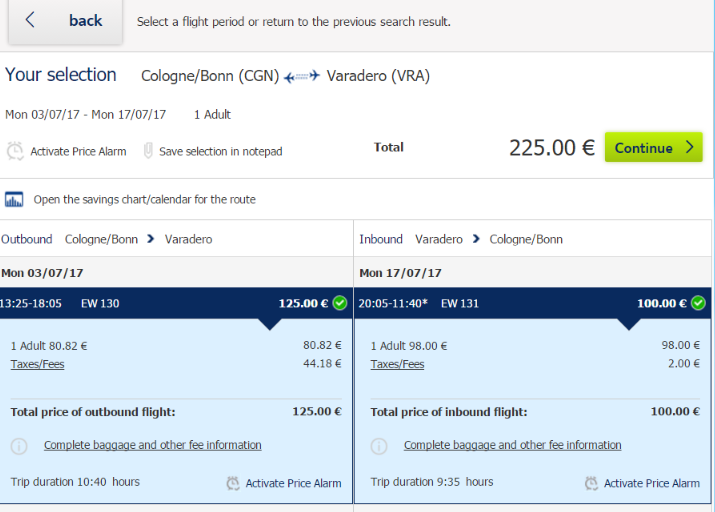Click the back arrow icon
Screen dimensions: 715x512
point(30,20)
